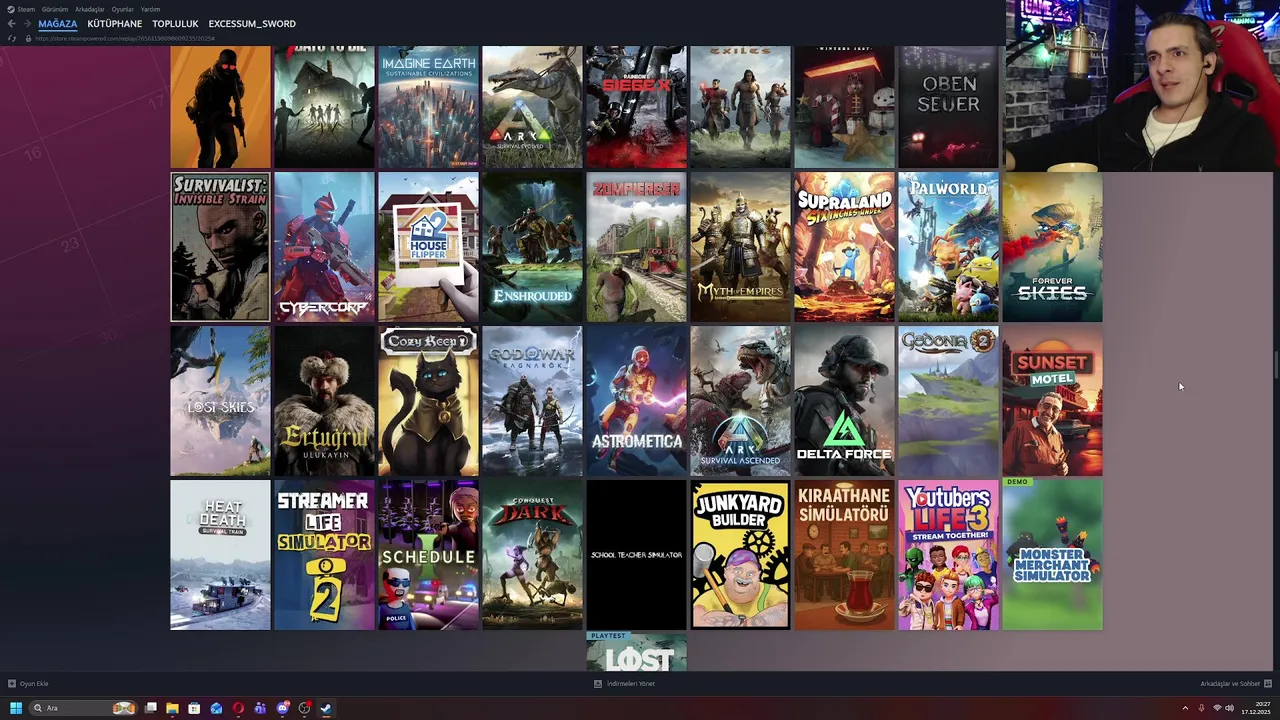Image resolution: width=1280 pixels, height=720 pixels.
Task: Open the CyberCorp game cover
Action: tap(324, 247)
